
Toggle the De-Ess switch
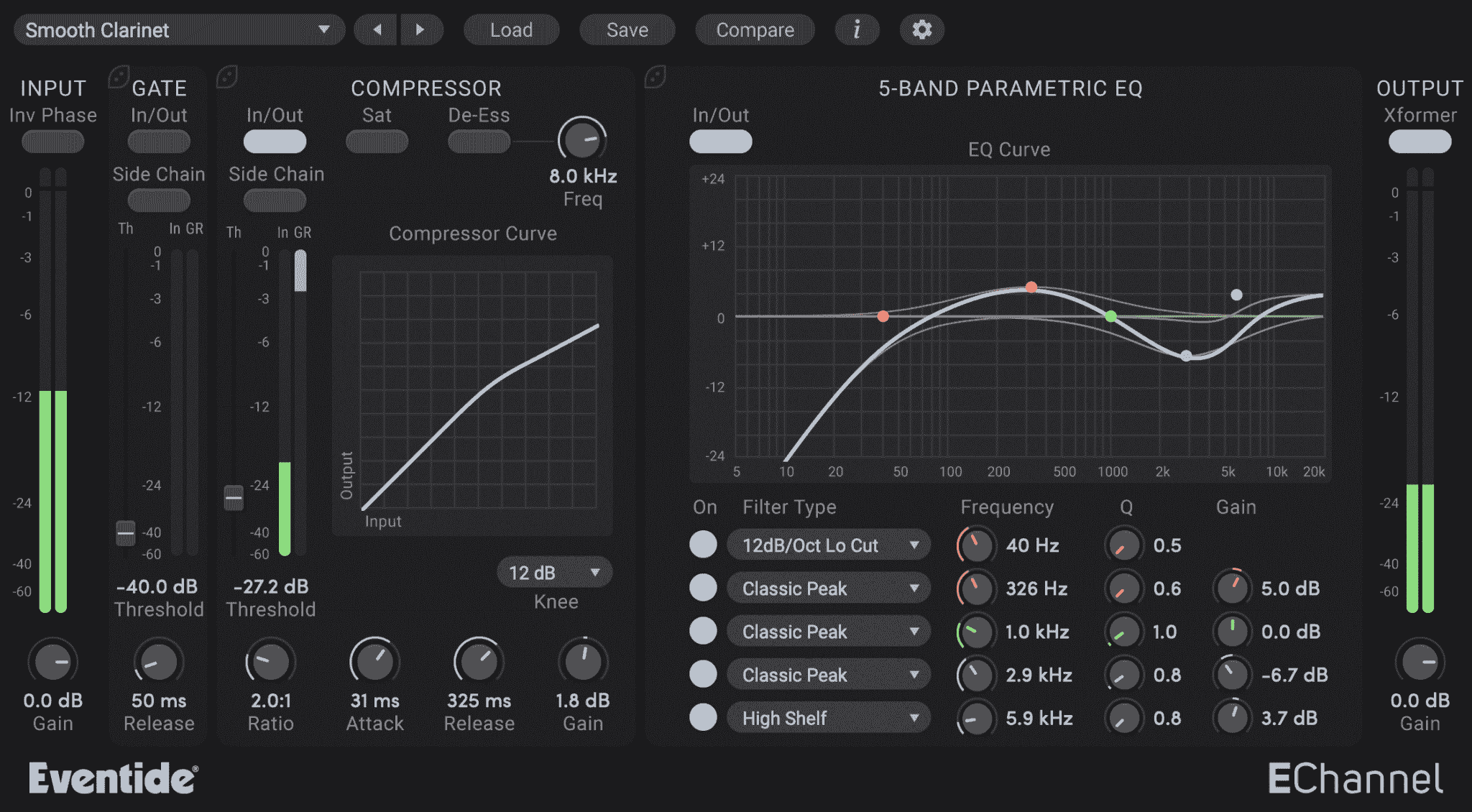click(478, 142)
